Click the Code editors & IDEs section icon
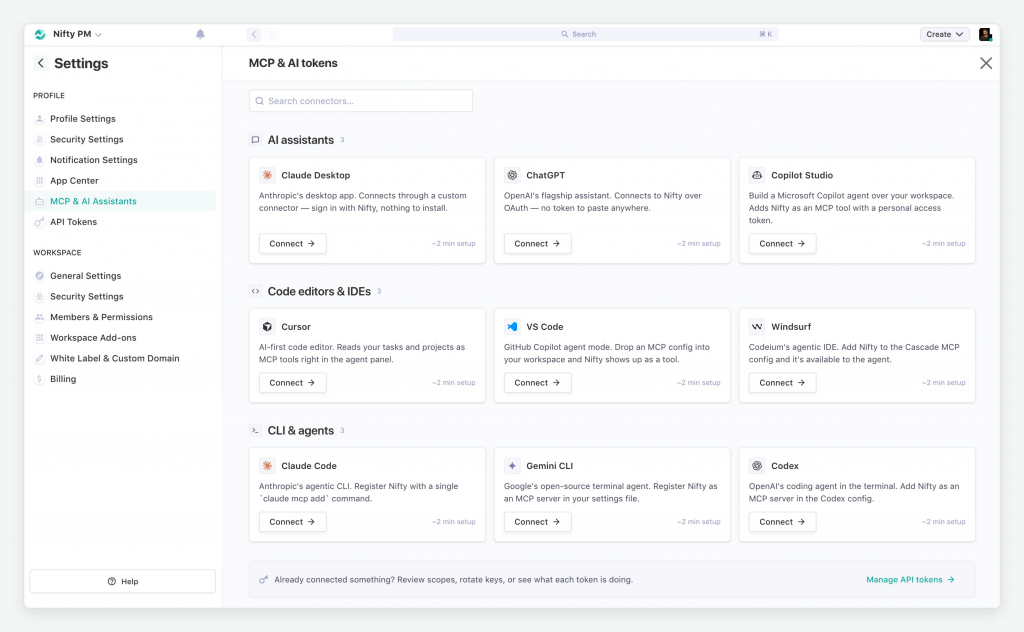 255,291
